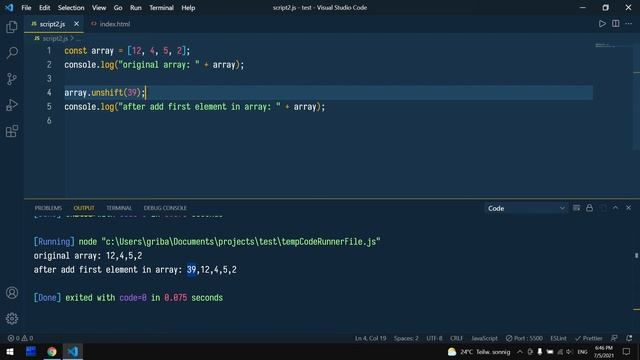Open the Edit menu
Screen dimensions: 640x360
pos(44,8)
